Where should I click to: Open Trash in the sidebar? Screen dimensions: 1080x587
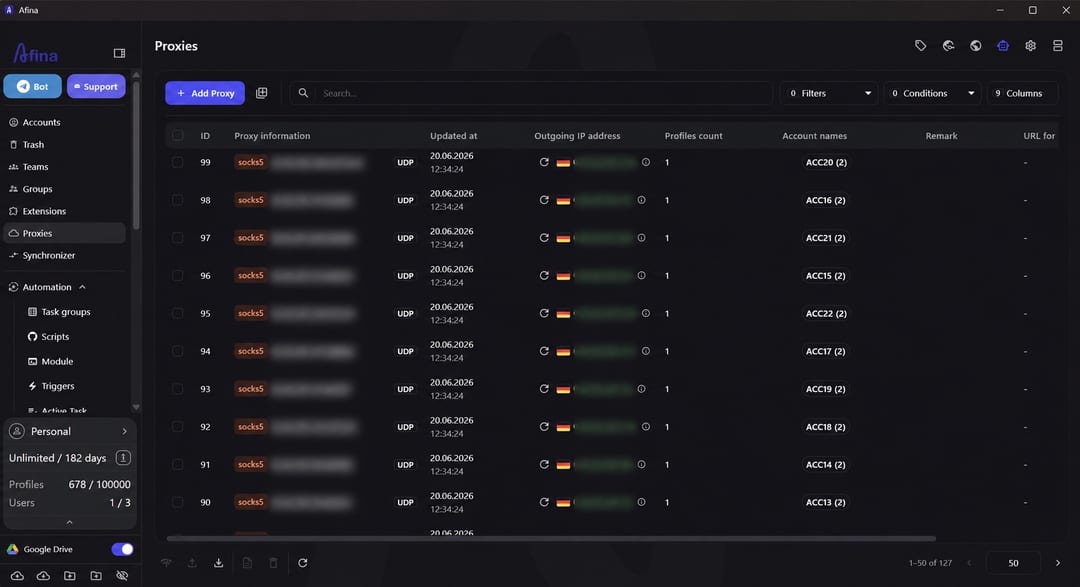pyautogui.click(x=64, y=145)
